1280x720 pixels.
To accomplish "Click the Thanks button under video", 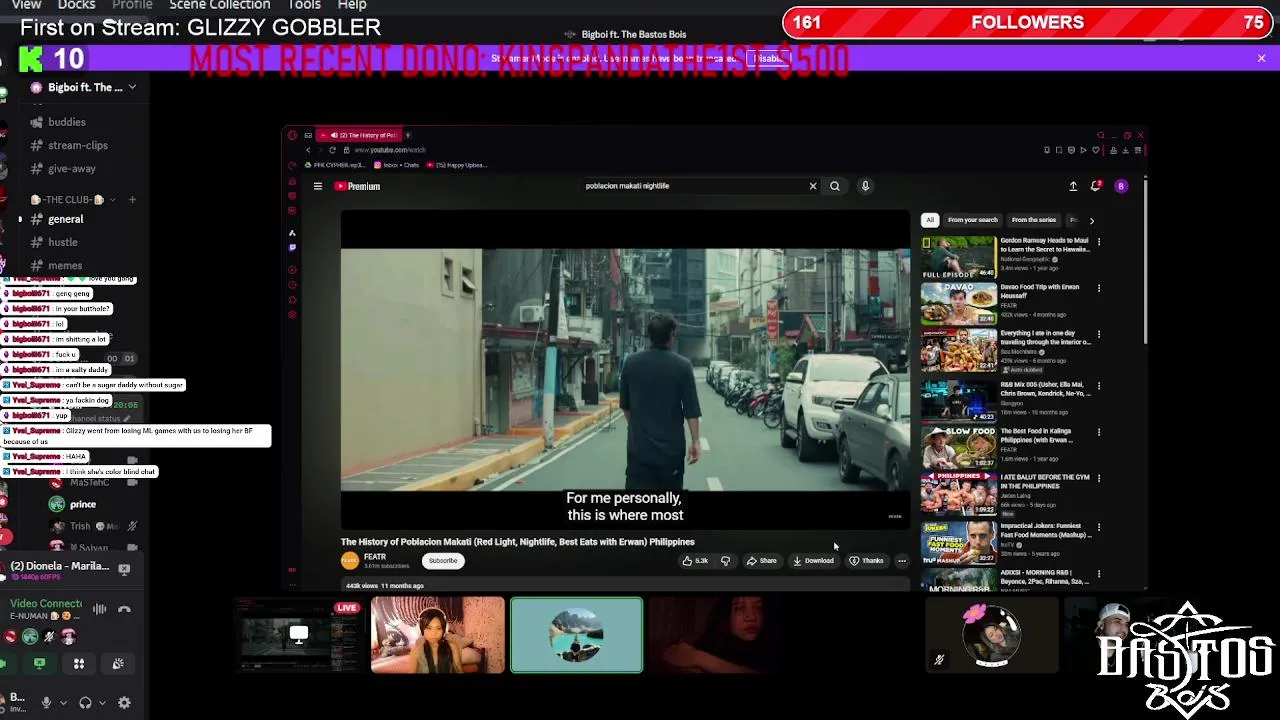I will 866,561.
